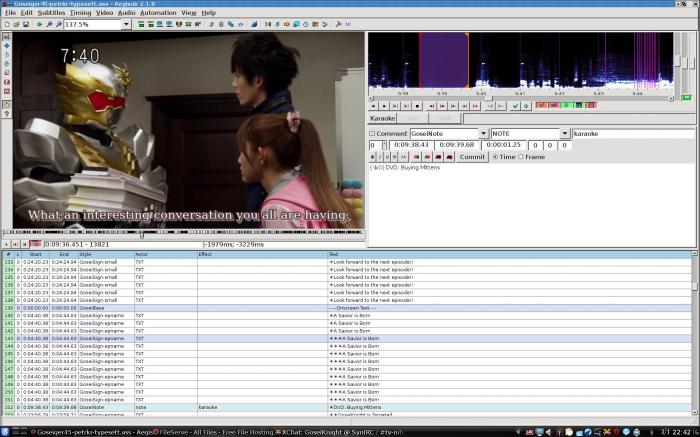700x437 pixels.
Task: Create a new subtitles file
Action: [x=7, y=24]
